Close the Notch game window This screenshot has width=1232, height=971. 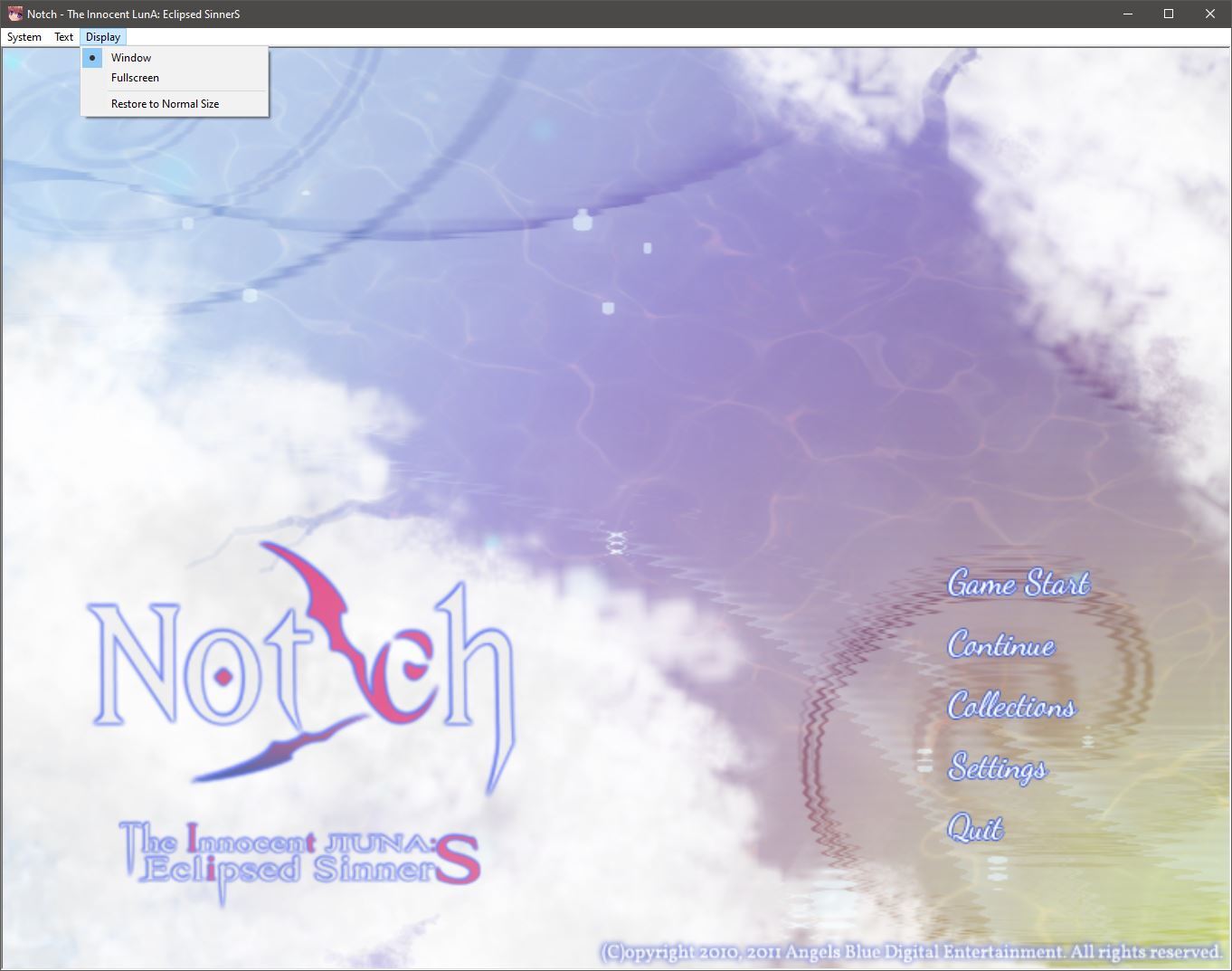pyautogui.click(x=1210, y=14)
